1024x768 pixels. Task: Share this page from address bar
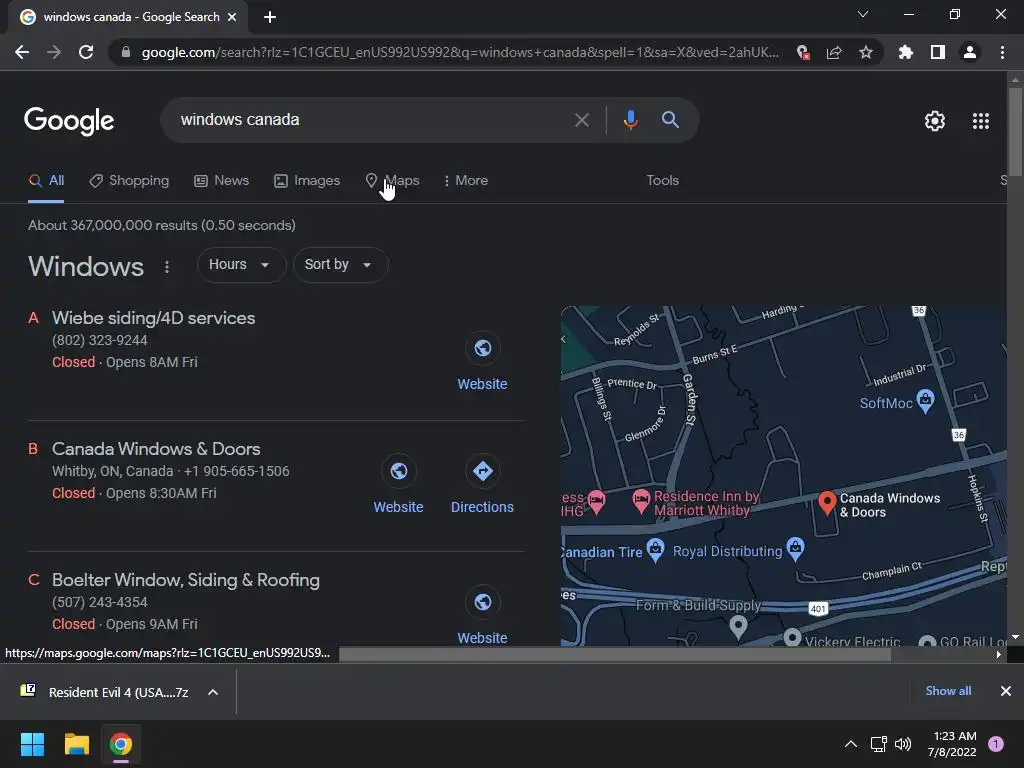tap(834, 52)
